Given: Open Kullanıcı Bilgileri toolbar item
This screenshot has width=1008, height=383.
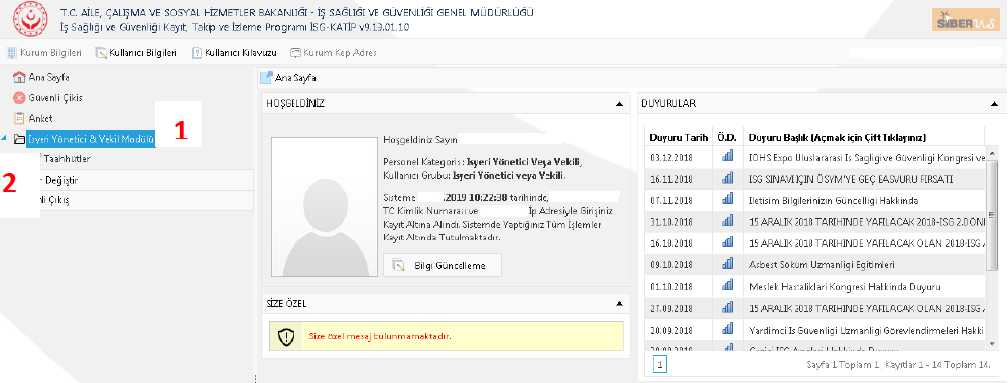Looking at the screenshot, I should [136, 53].
